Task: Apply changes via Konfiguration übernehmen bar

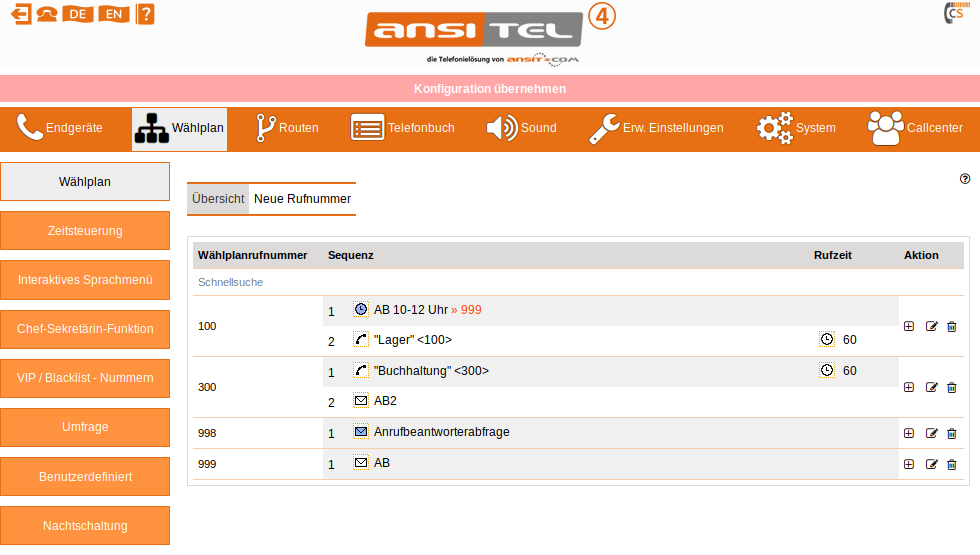Action: tap(490, 89)
